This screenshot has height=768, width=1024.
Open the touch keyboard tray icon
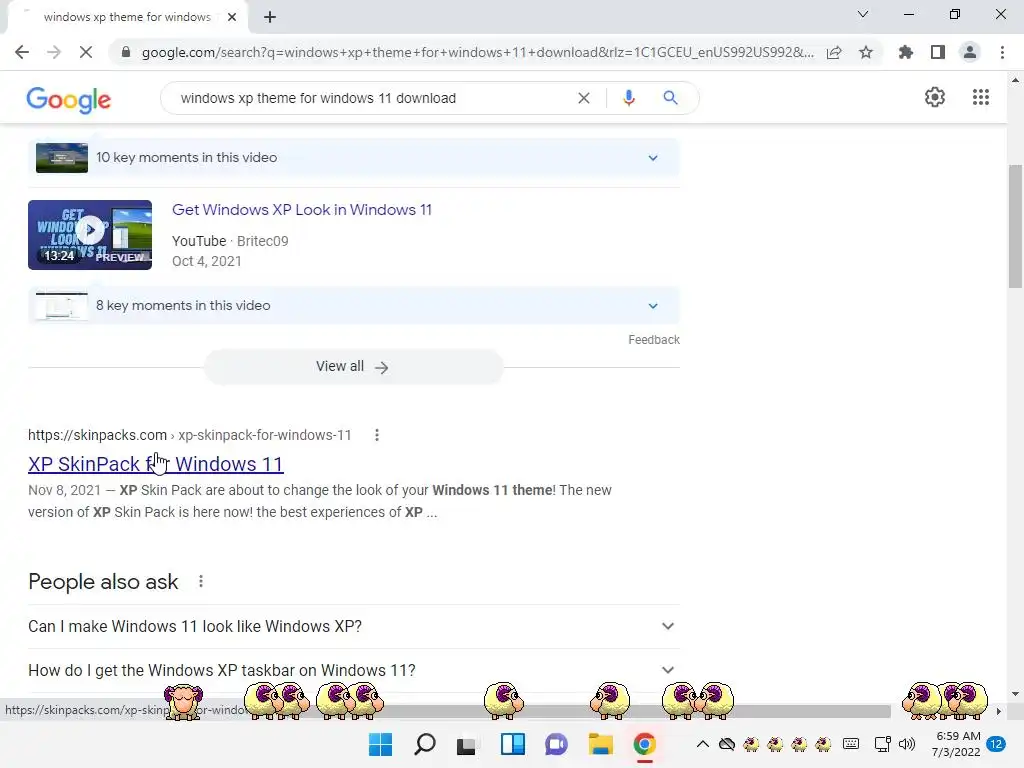coord(851,744)
